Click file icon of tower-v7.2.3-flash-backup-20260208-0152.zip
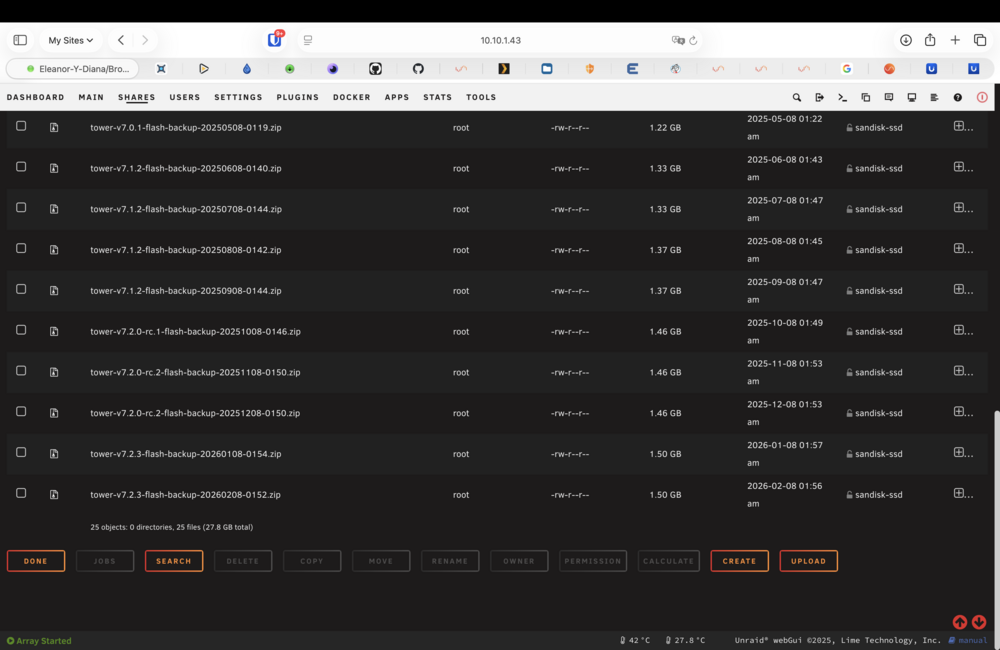 point(54,494)
